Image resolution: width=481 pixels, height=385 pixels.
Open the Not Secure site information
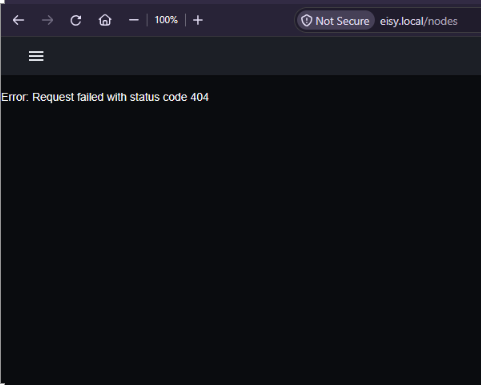pyautogui.click(x=335, y=21)
